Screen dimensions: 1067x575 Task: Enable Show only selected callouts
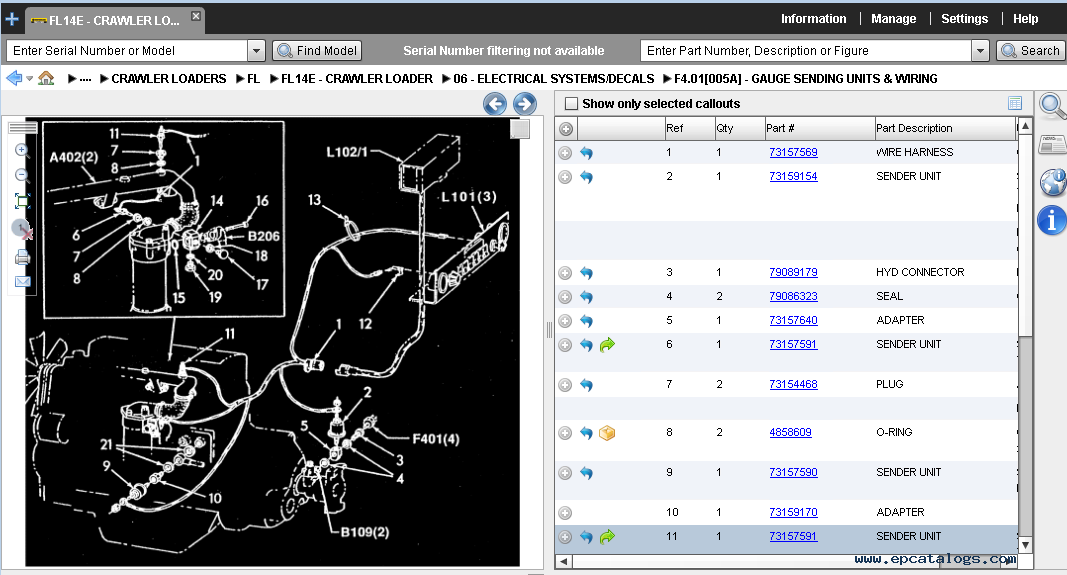click(x=571, y=104)
